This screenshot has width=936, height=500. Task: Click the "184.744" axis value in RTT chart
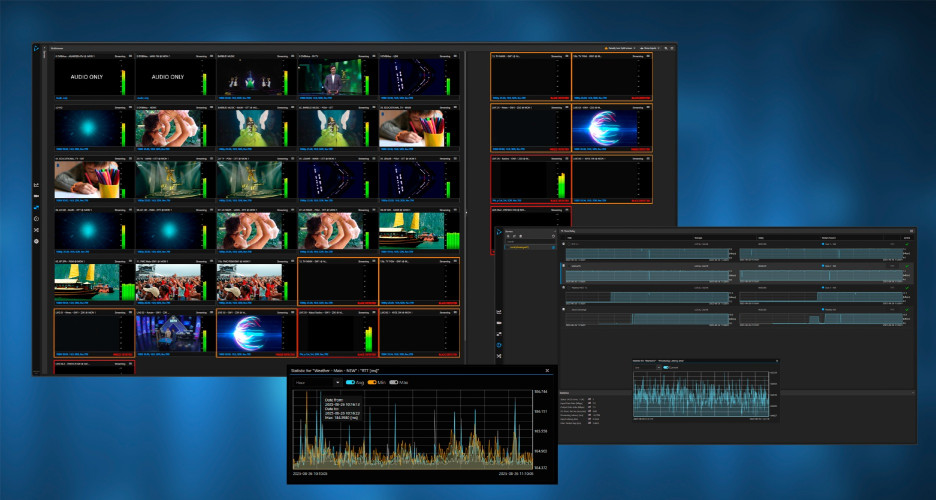541,392
